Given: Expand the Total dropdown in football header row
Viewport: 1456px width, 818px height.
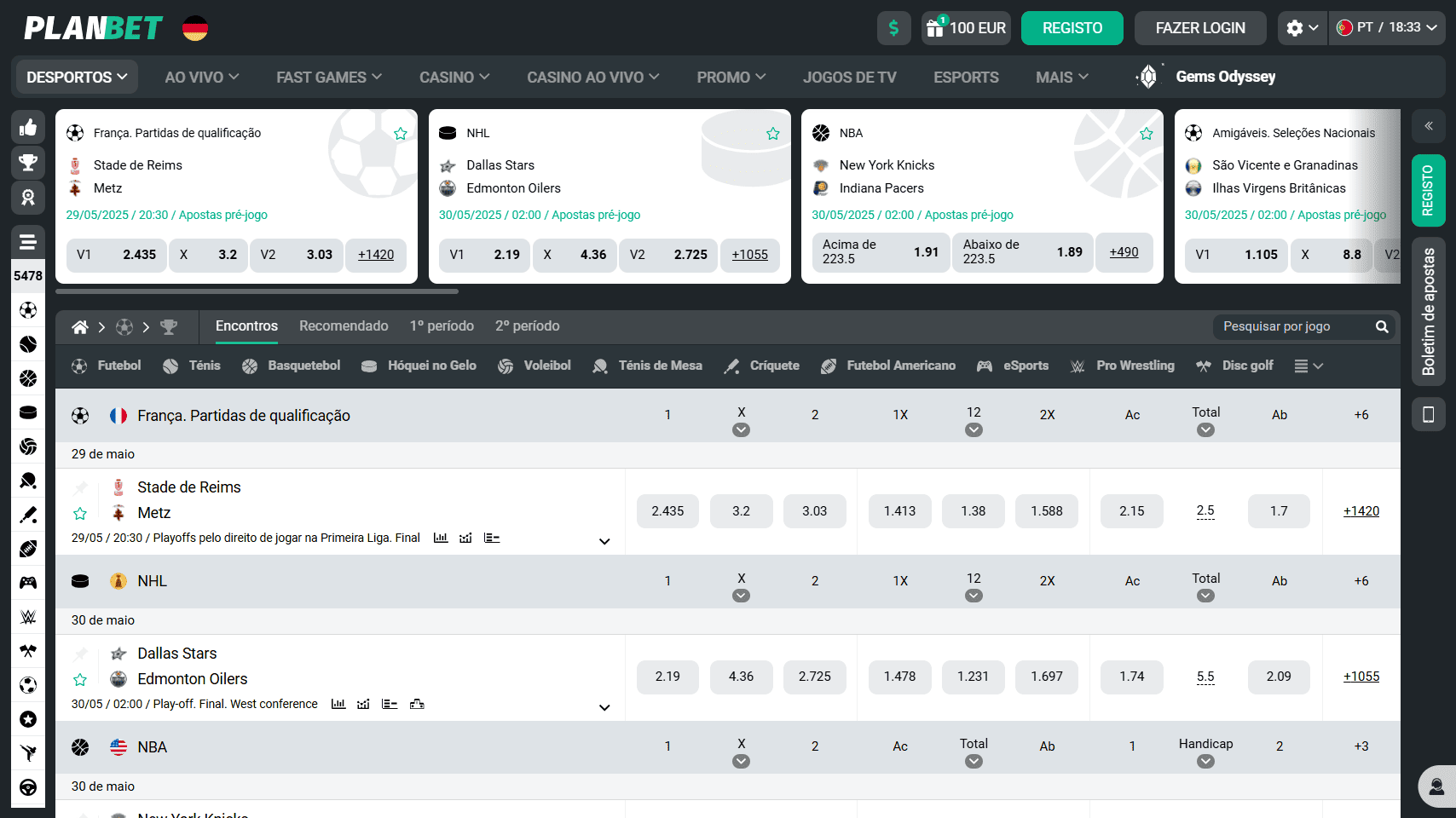Looking at the screenshot, I should click(x=1205, y=430).
